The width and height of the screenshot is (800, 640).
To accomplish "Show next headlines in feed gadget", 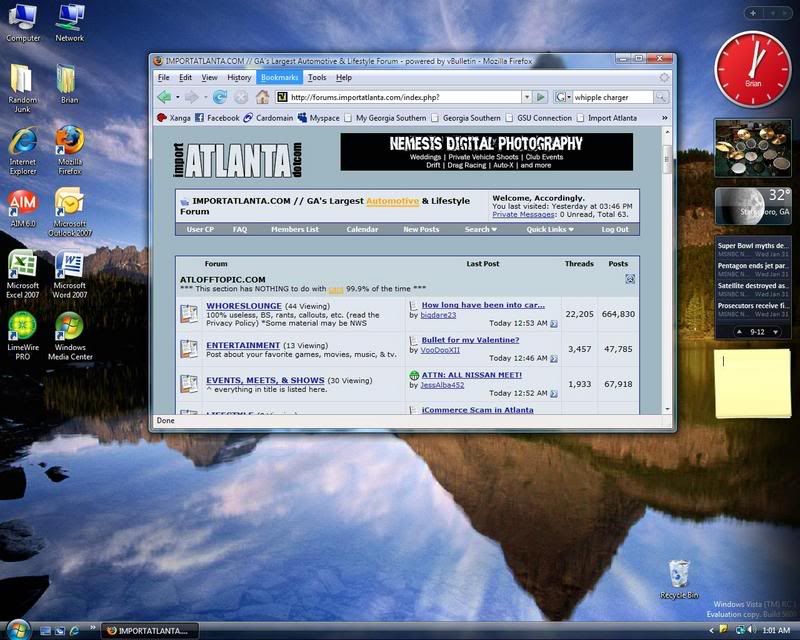I will (776, 332).
